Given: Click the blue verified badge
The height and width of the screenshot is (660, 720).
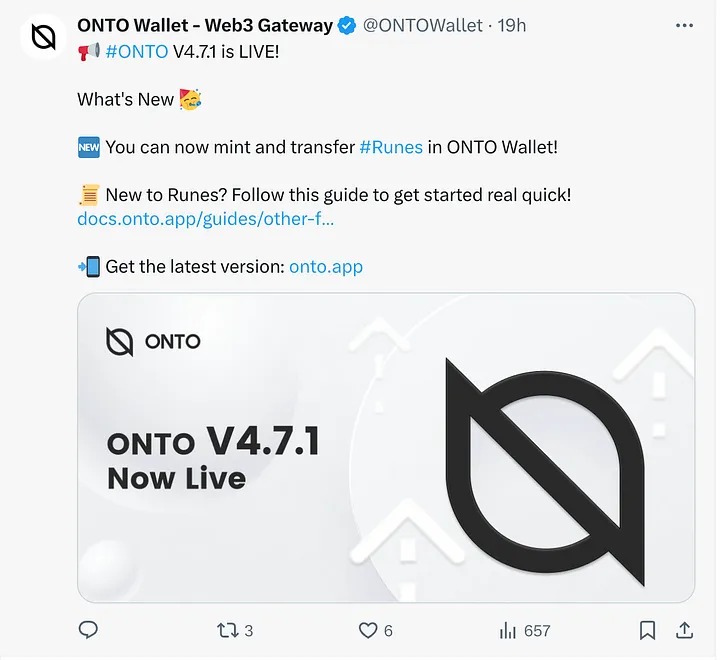Looking at the screenshot, I should [x=346, y=26].
